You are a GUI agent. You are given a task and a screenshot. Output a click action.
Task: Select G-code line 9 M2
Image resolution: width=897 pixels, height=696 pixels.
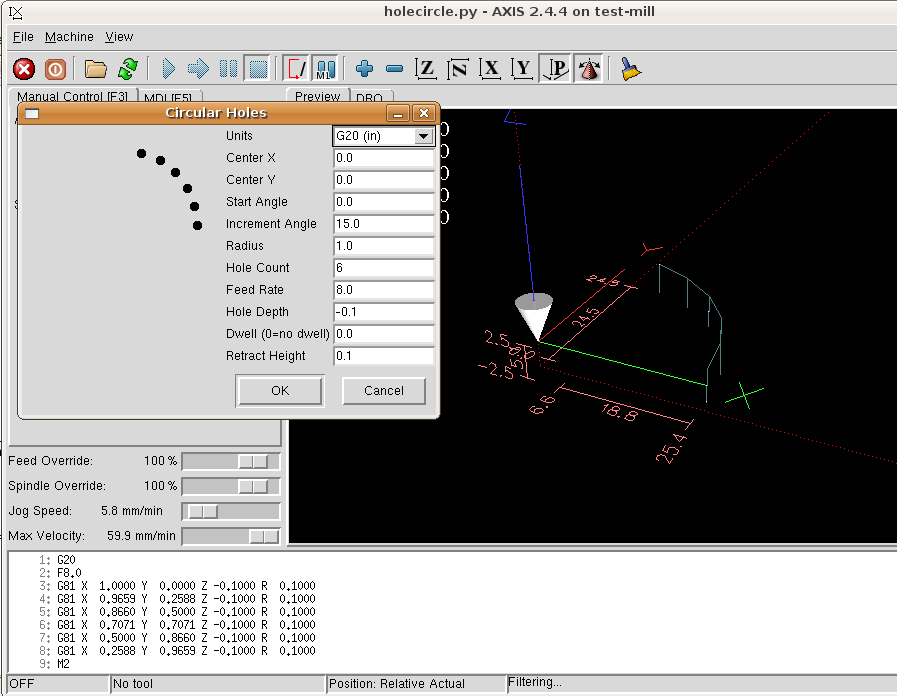(63, 664)
